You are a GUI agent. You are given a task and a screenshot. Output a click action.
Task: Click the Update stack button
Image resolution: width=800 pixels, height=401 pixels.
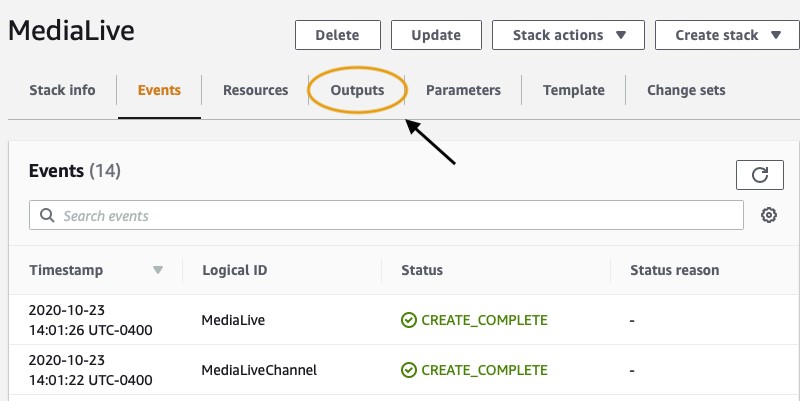[436, 35]
